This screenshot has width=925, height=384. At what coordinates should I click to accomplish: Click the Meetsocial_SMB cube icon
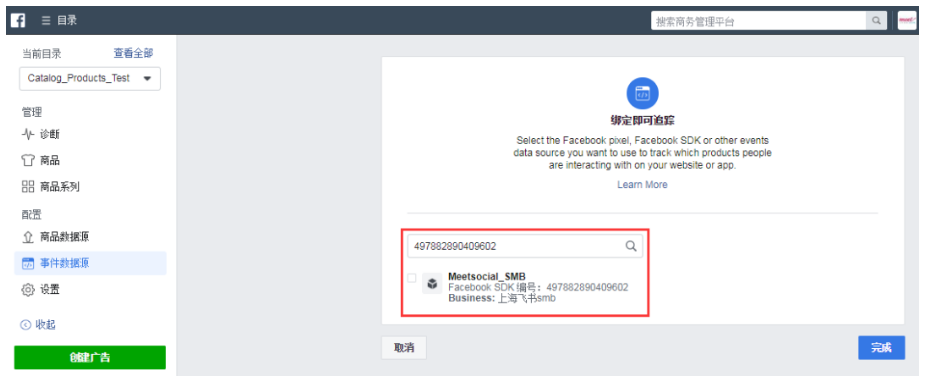coord(432,284)
